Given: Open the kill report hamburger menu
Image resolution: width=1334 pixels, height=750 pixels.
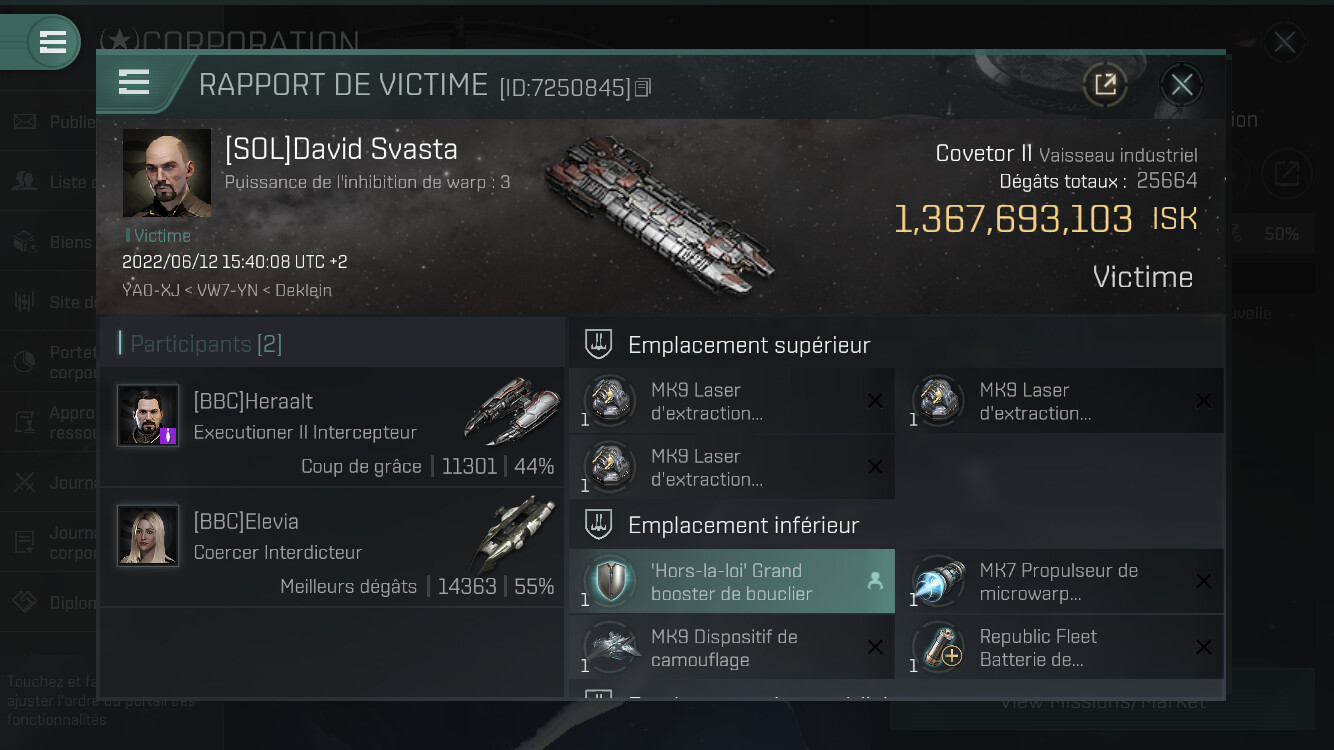Looking at the screenshot, I should (x=134, y=82).
